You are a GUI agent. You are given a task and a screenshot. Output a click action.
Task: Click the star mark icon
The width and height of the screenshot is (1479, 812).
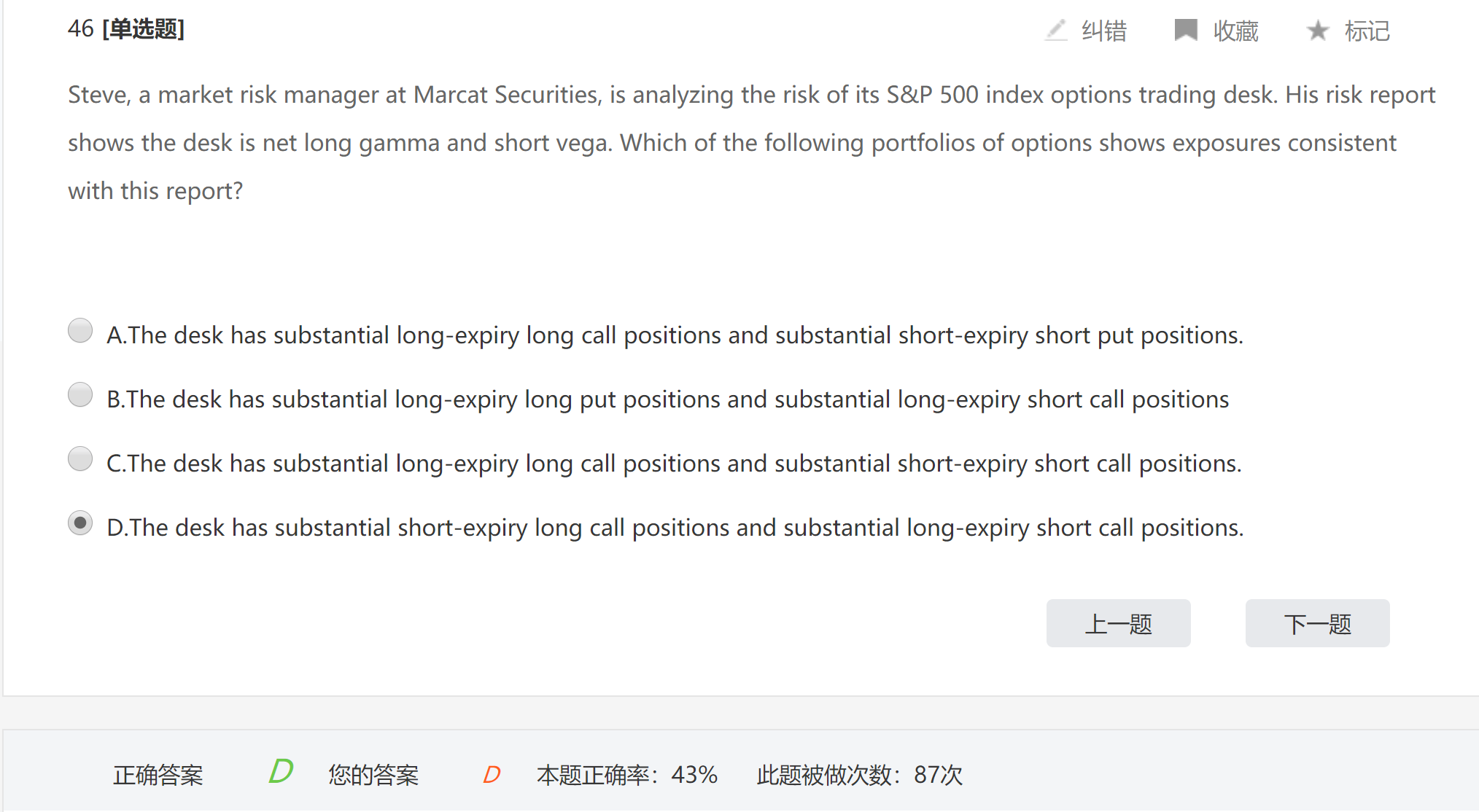1318,31
